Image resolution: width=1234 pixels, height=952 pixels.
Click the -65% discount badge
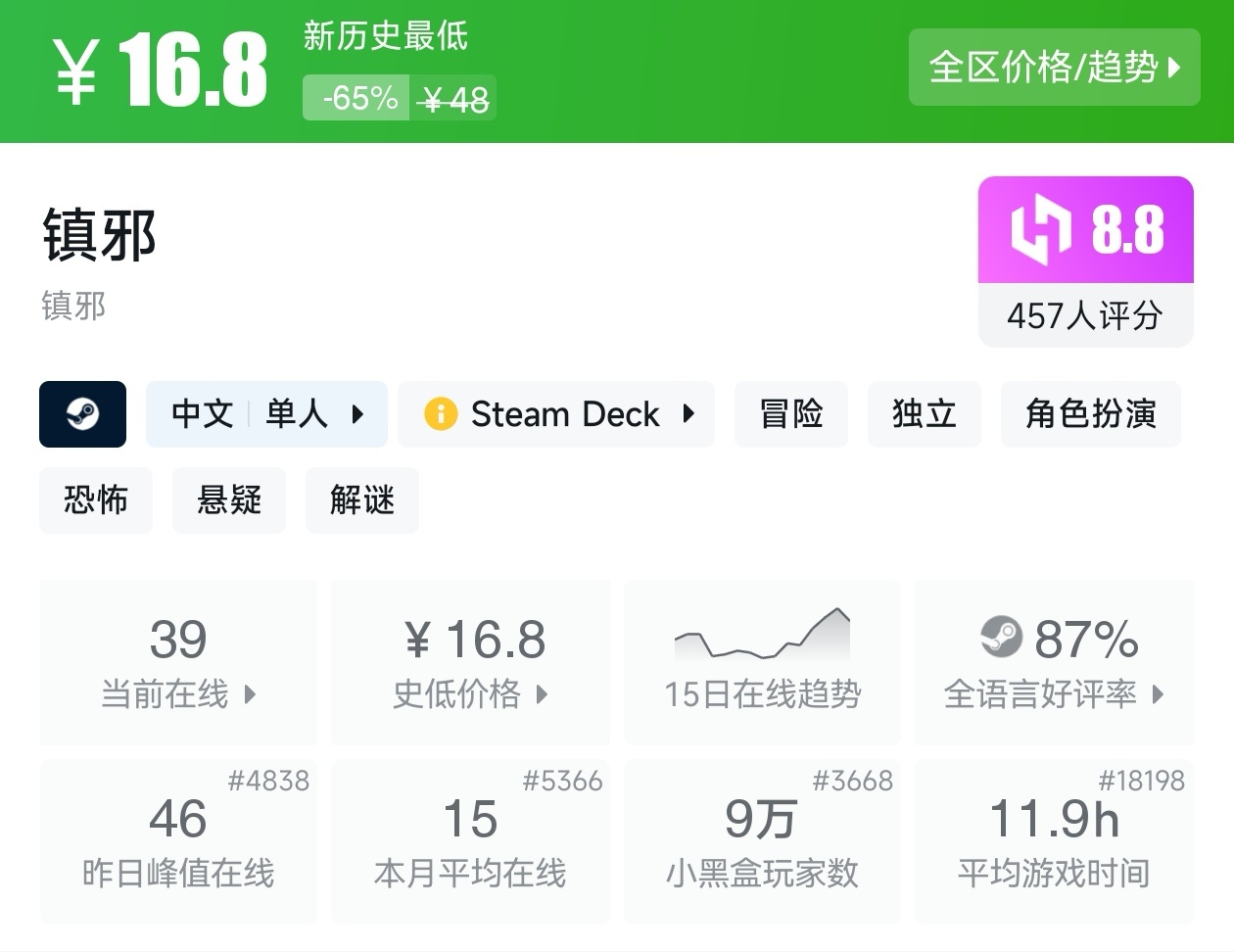coord(356,98)
